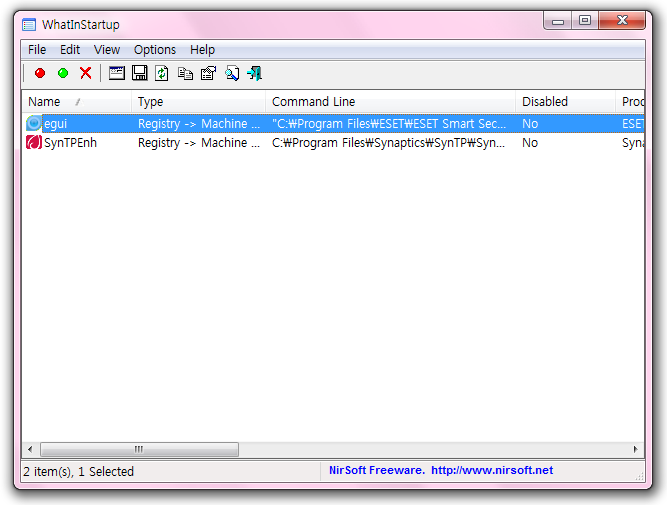Open Properties window icon in toolbar
Screen dimensions: 667x505
point(117,73)
